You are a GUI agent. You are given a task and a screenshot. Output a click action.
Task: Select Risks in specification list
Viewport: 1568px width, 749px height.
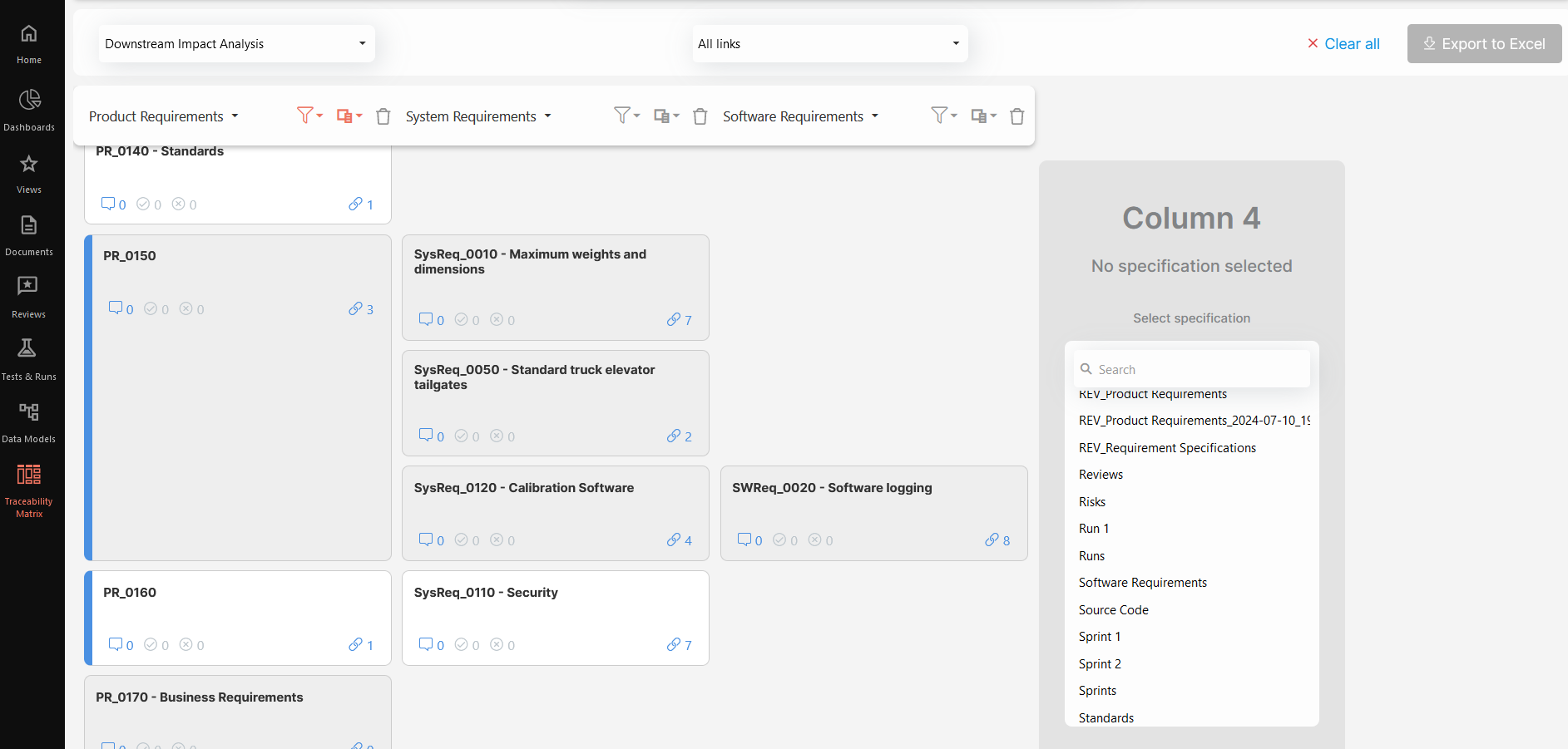click(1092, 502)
